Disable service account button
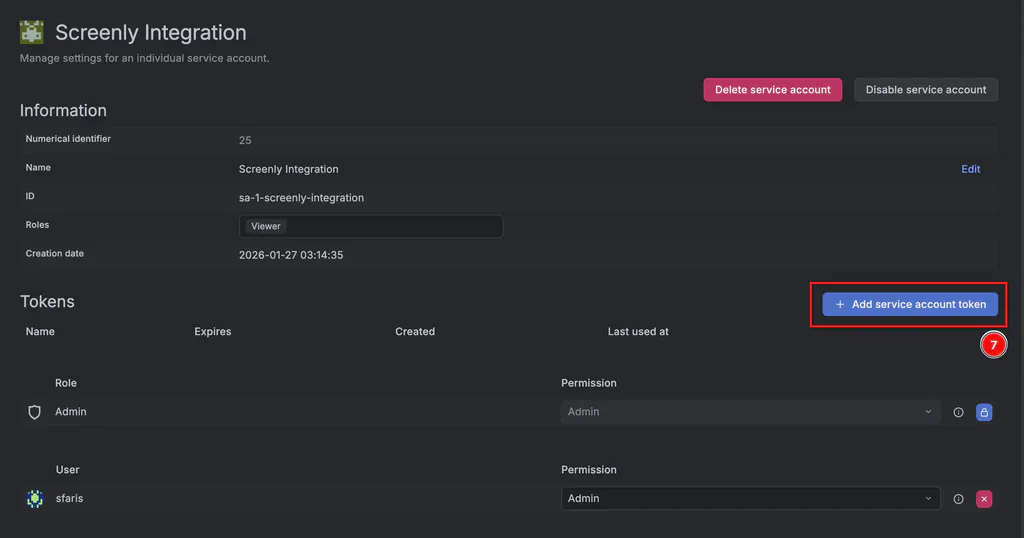Viewport: 1024px width, 538px height. click(926, 89)
